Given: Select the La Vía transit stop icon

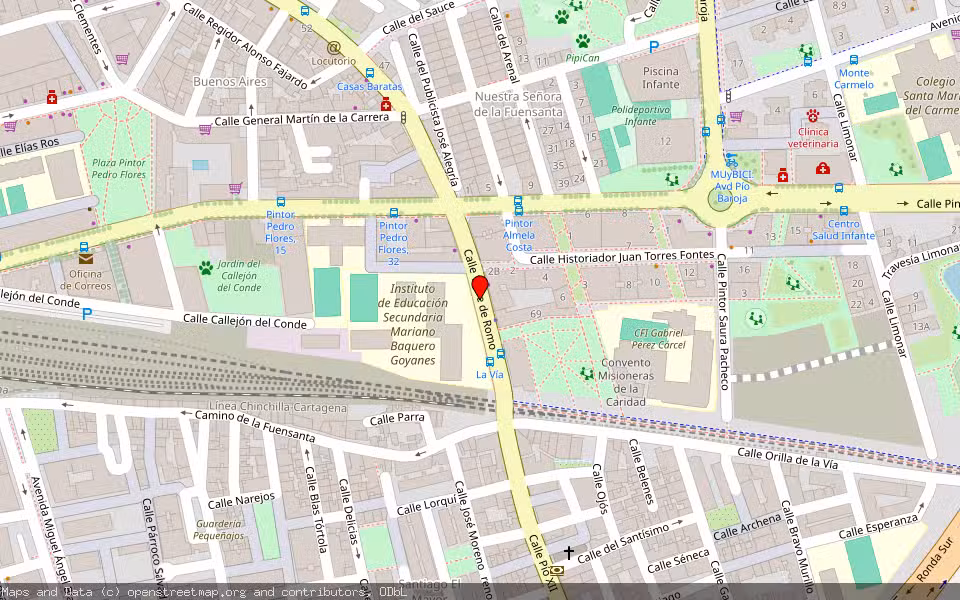Looking at the screenshot, I should [491, 362].
